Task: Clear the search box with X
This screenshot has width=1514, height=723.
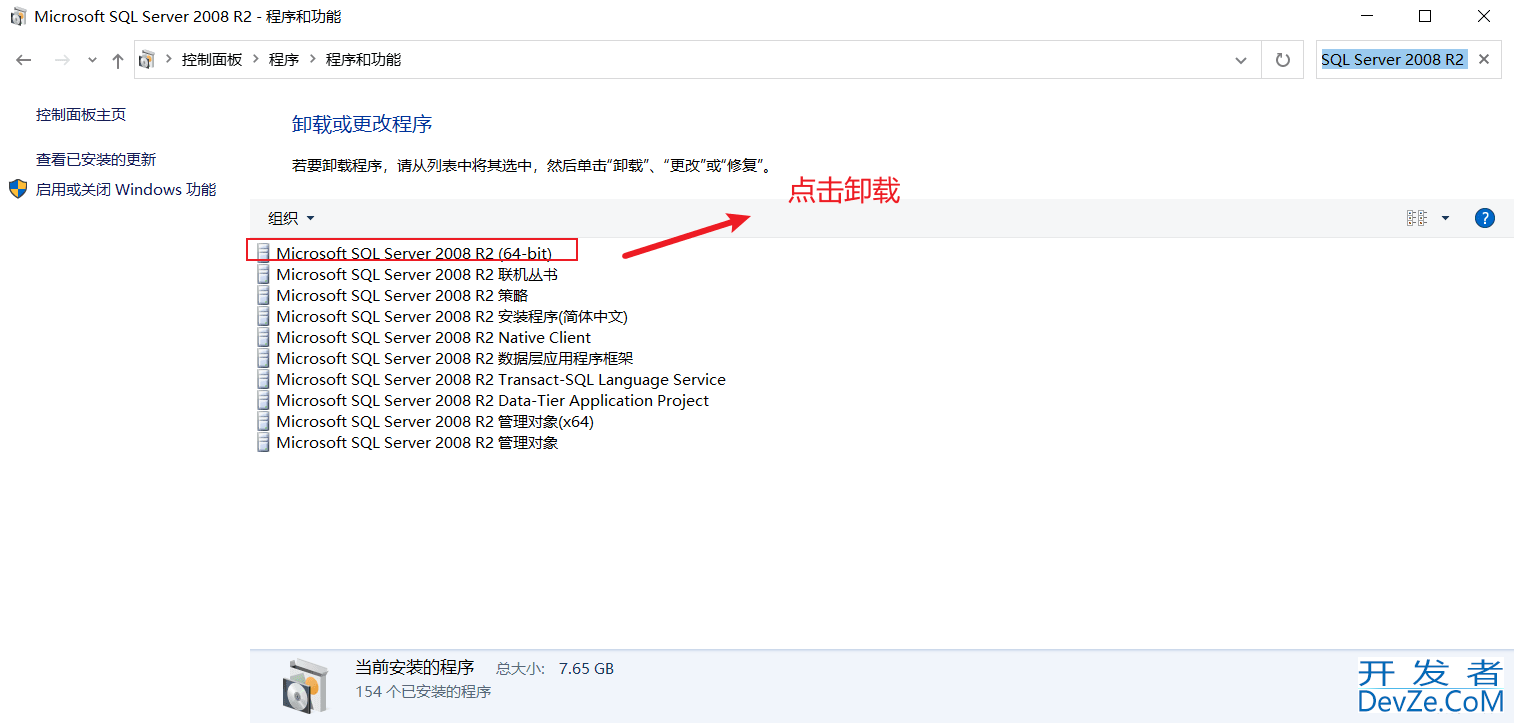Action: pos(1484,60)
